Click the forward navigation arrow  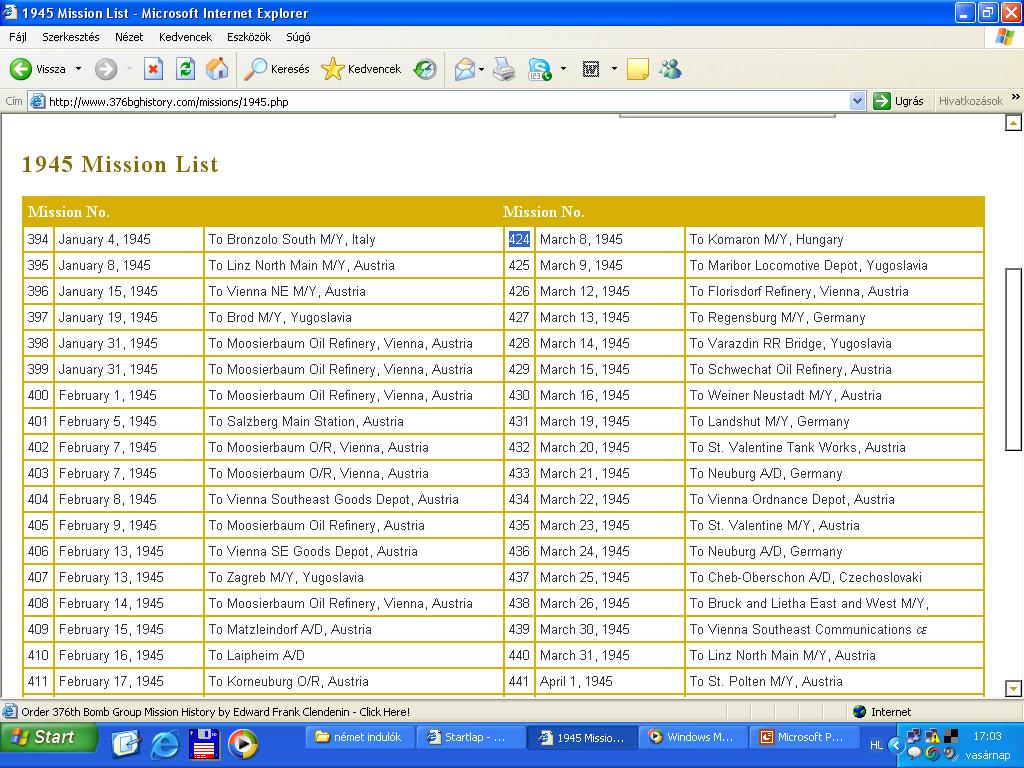(x=106, y=69)
